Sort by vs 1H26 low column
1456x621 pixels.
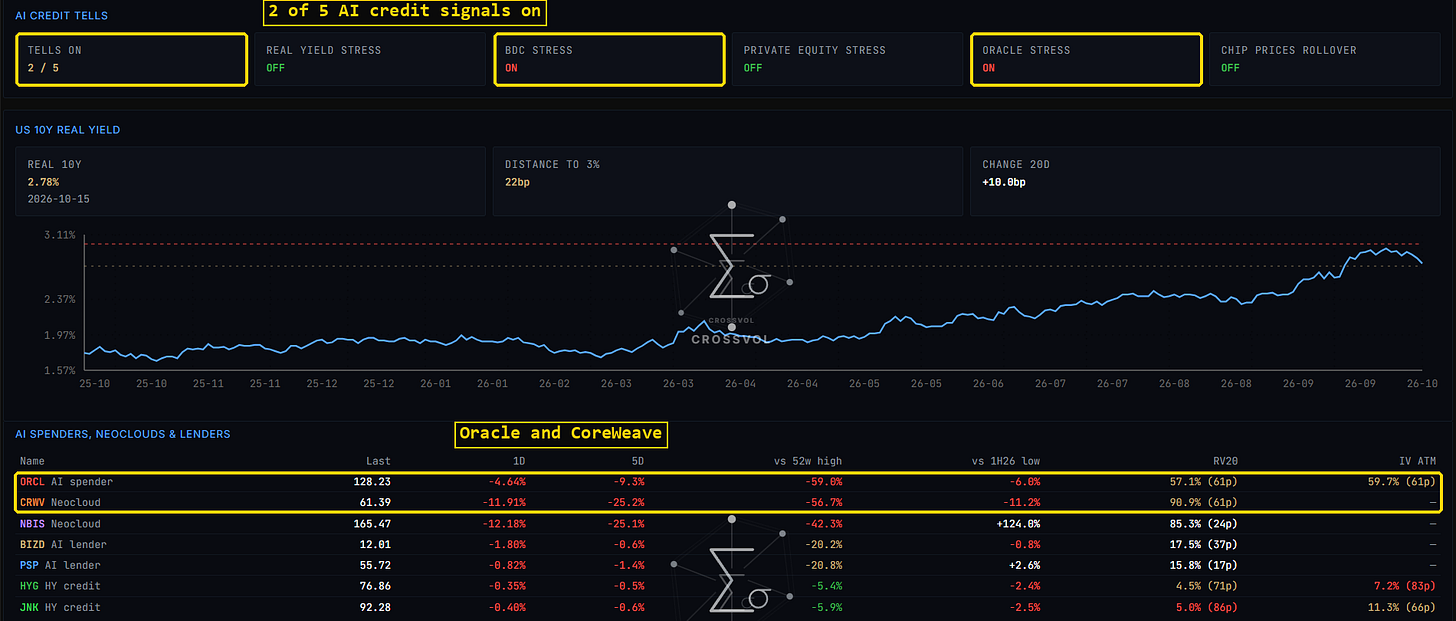click(1007, 462)
